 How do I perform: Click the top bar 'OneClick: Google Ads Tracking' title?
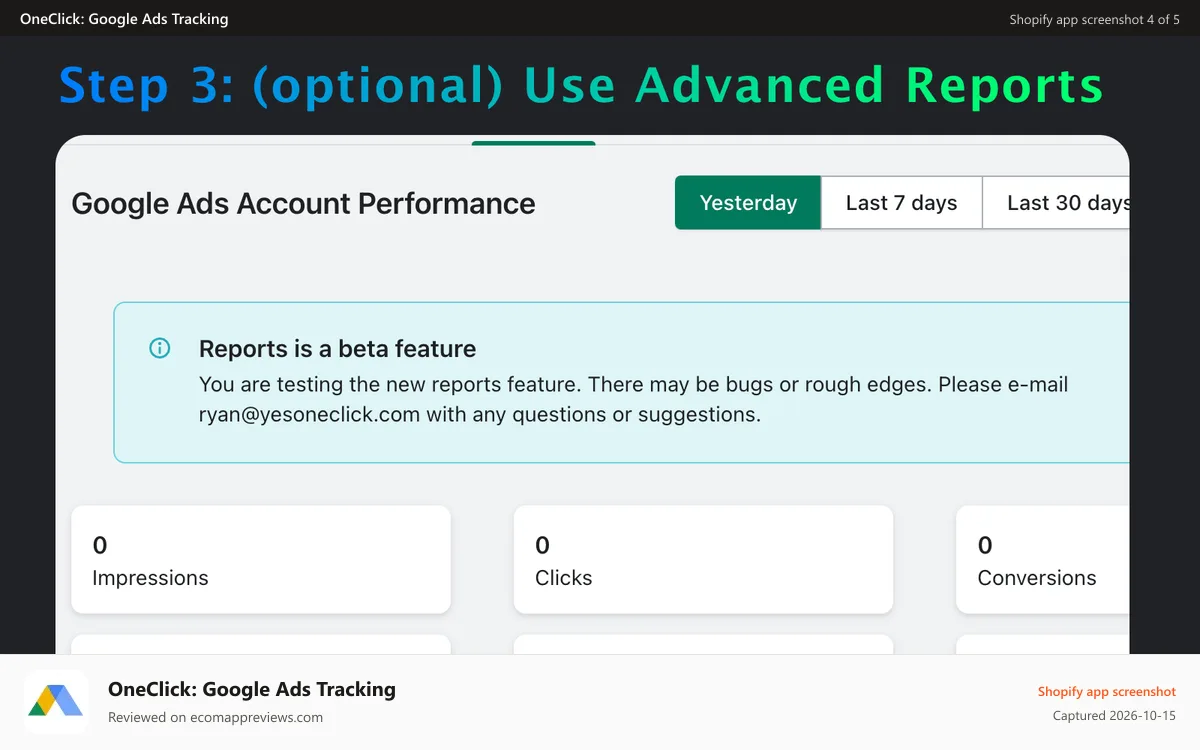(x=124, y=19)
